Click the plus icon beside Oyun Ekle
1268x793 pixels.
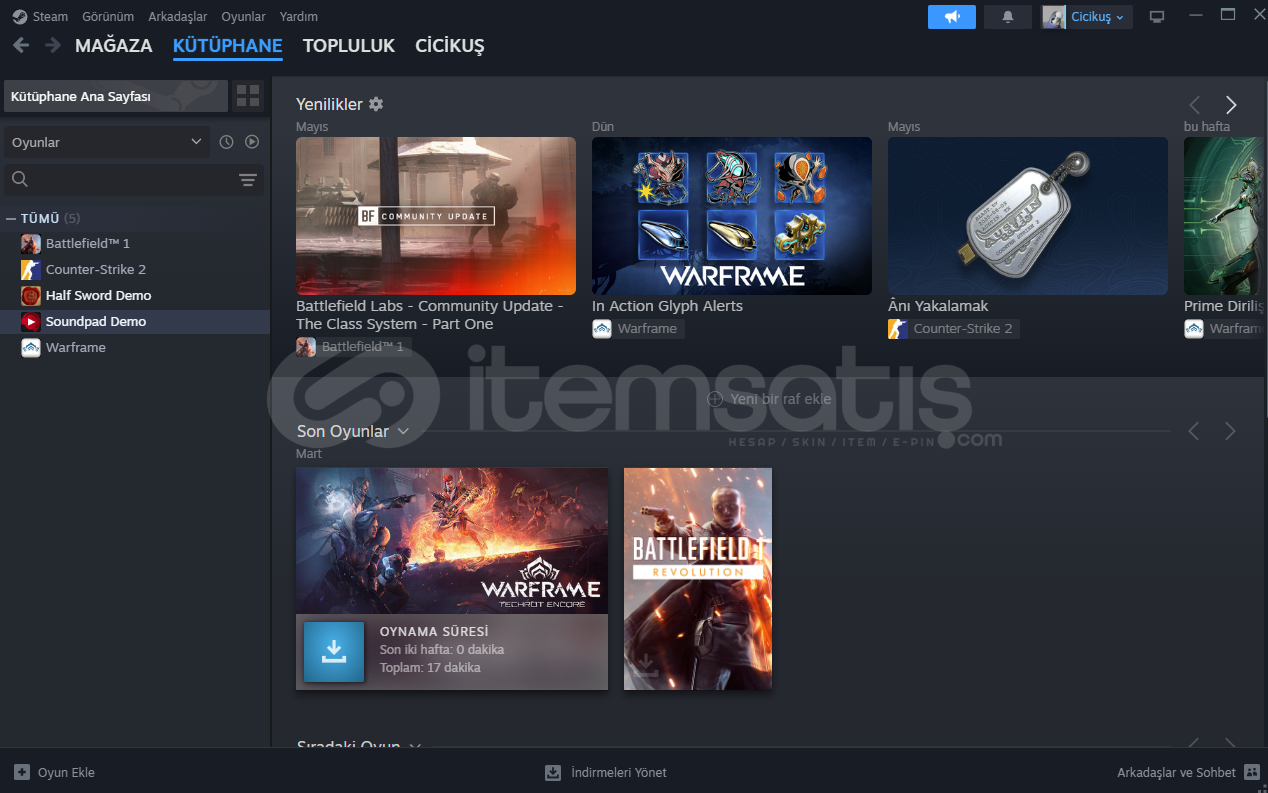coord(22,772)
